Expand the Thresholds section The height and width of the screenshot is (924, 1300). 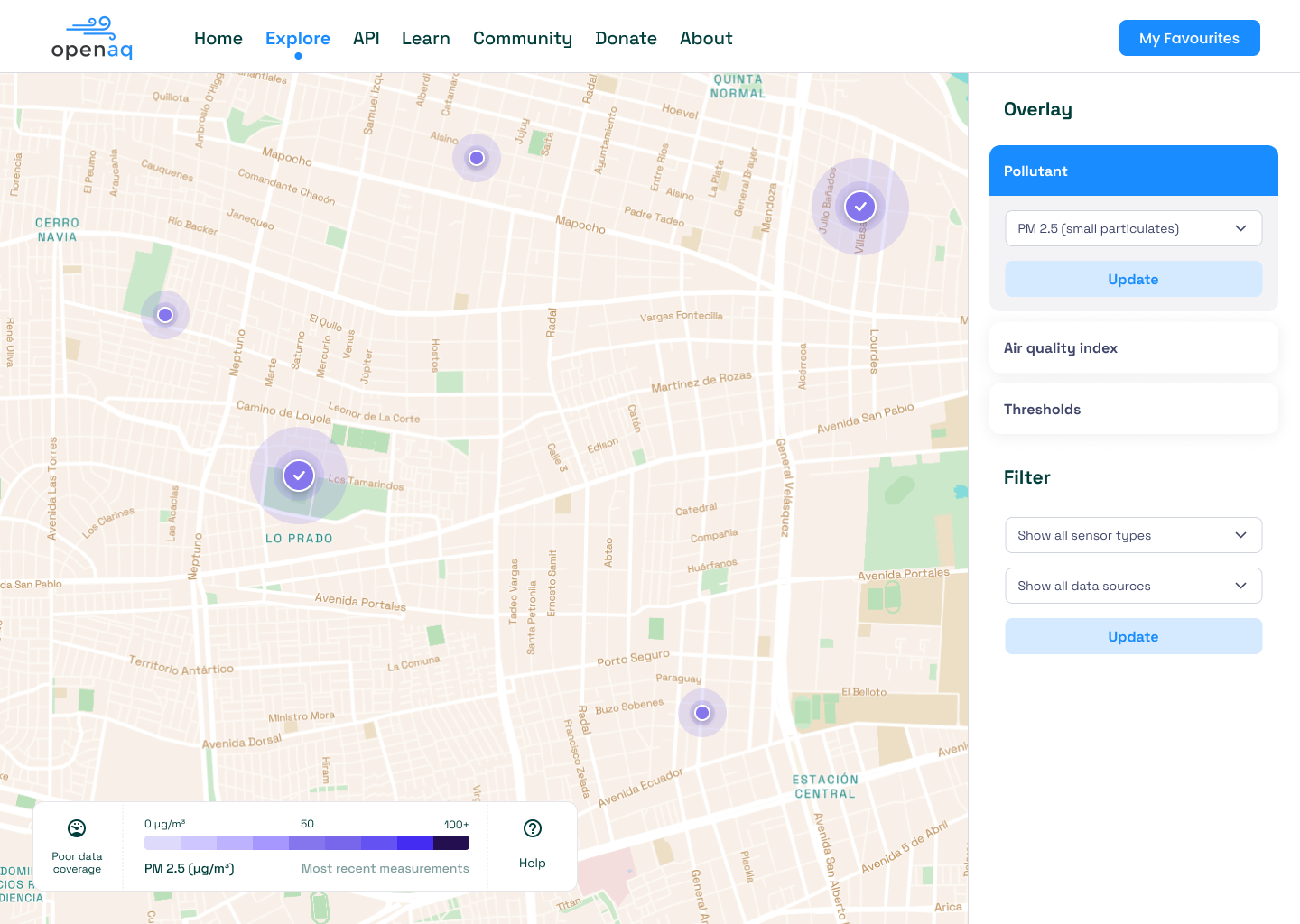pyautogui.click(x=1133, y=409)
